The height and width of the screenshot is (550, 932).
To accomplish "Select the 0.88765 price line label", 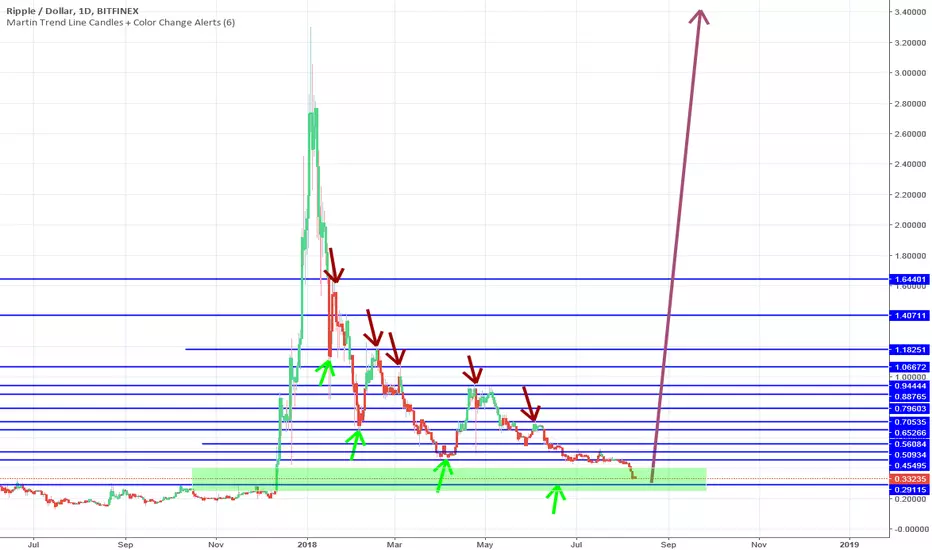I will tap(908, 397).
